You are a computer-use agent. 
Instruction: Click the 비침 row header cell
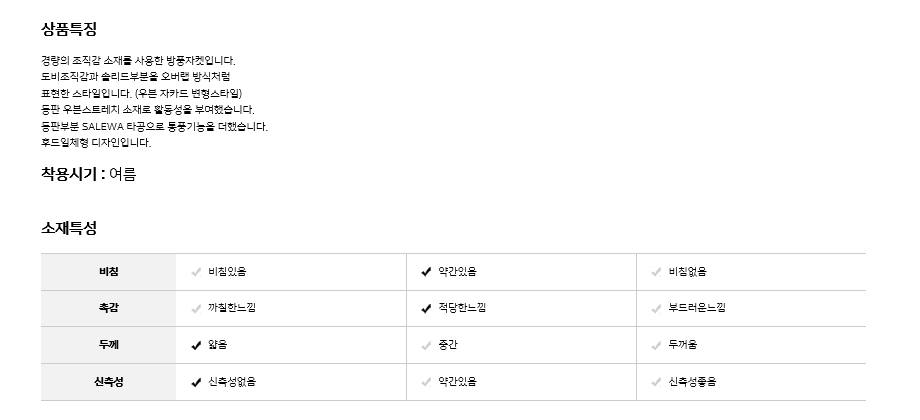coord(108,272)
